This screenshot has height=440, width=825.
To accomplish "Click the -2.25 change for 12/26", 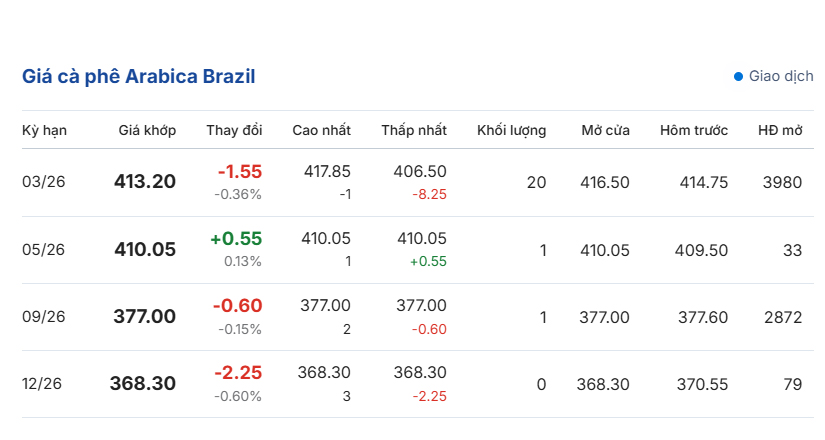I will (x=238, y=373).
